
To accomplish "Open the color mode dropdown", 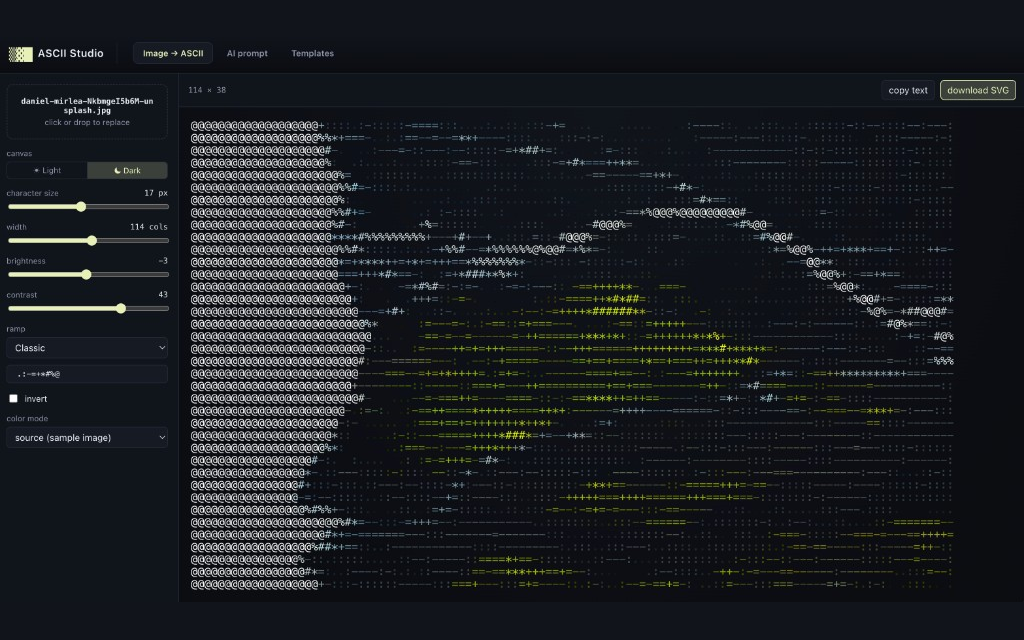I will tap(87, 438).
